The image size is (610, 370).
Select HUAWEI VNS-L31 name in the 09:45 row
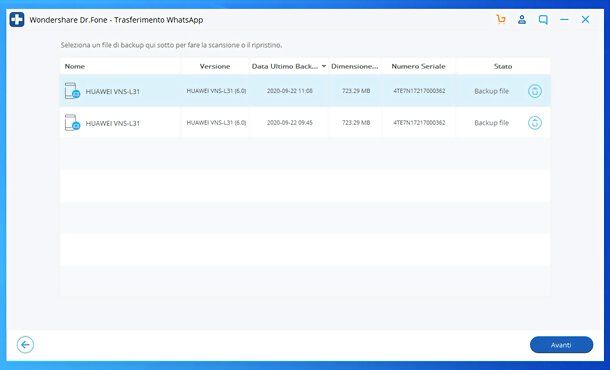coord(112,123)
